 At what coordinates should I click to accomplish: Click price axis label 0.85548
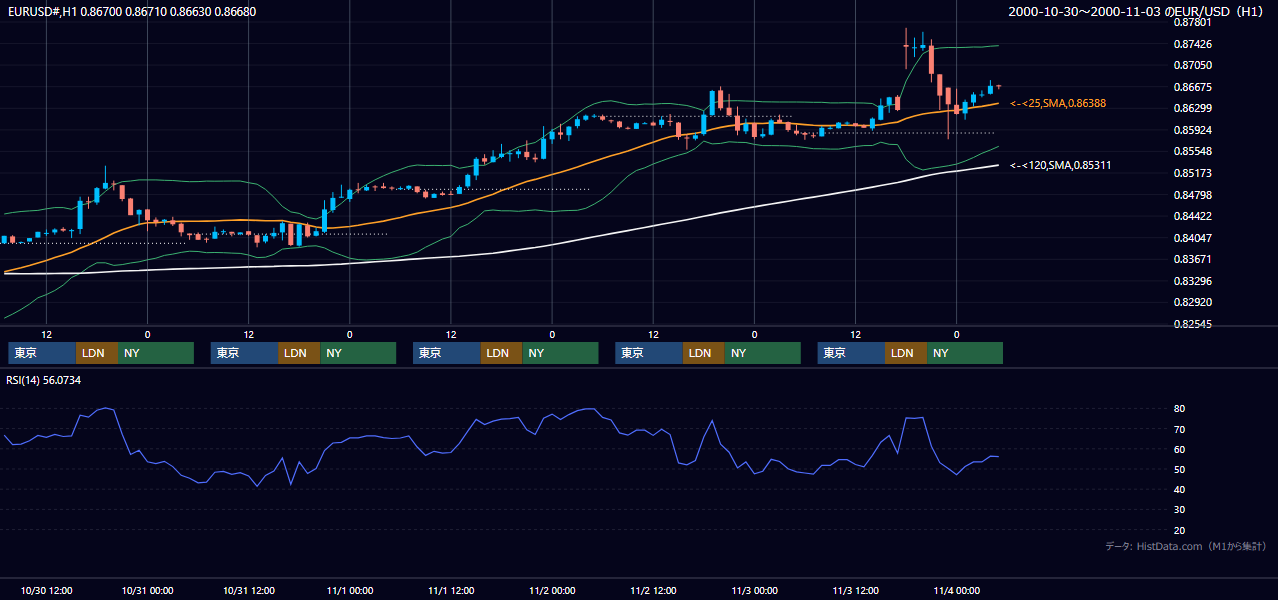click(x=1192, y=151)
